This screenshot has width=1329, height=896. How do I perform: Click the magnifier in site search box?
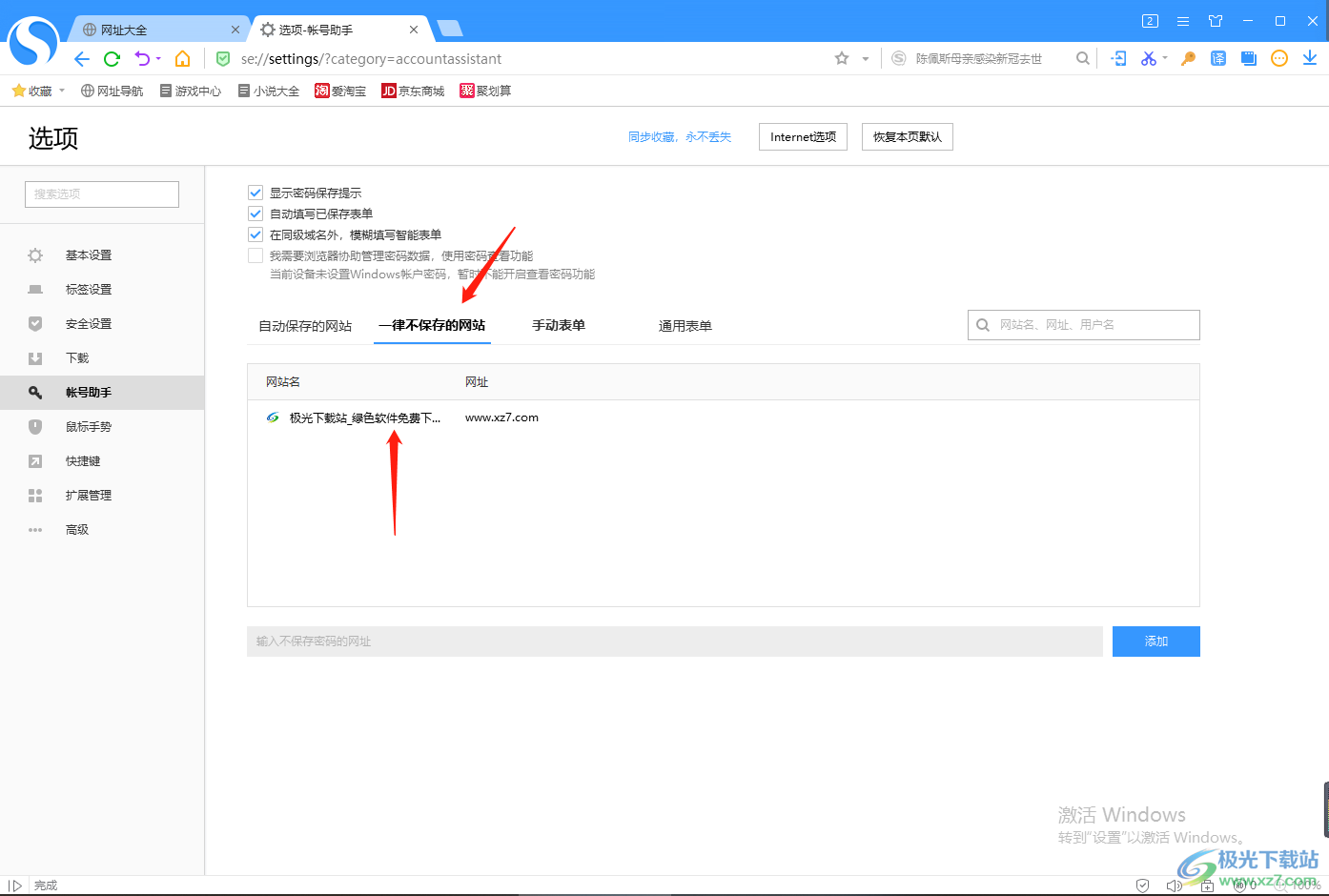pyautogui.click(x=983, y=325)
